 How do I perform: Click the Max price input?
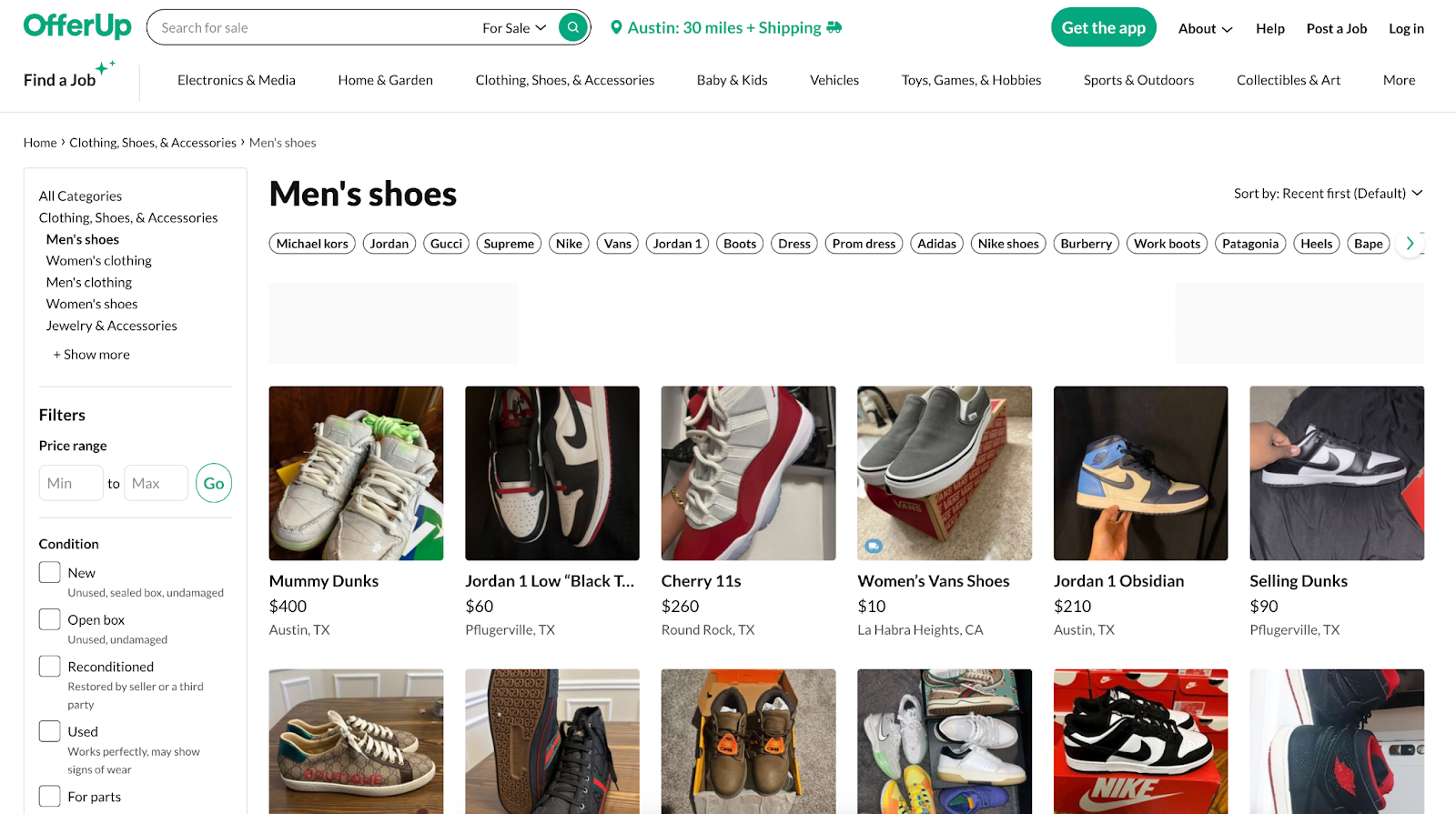tap(156, 483)
